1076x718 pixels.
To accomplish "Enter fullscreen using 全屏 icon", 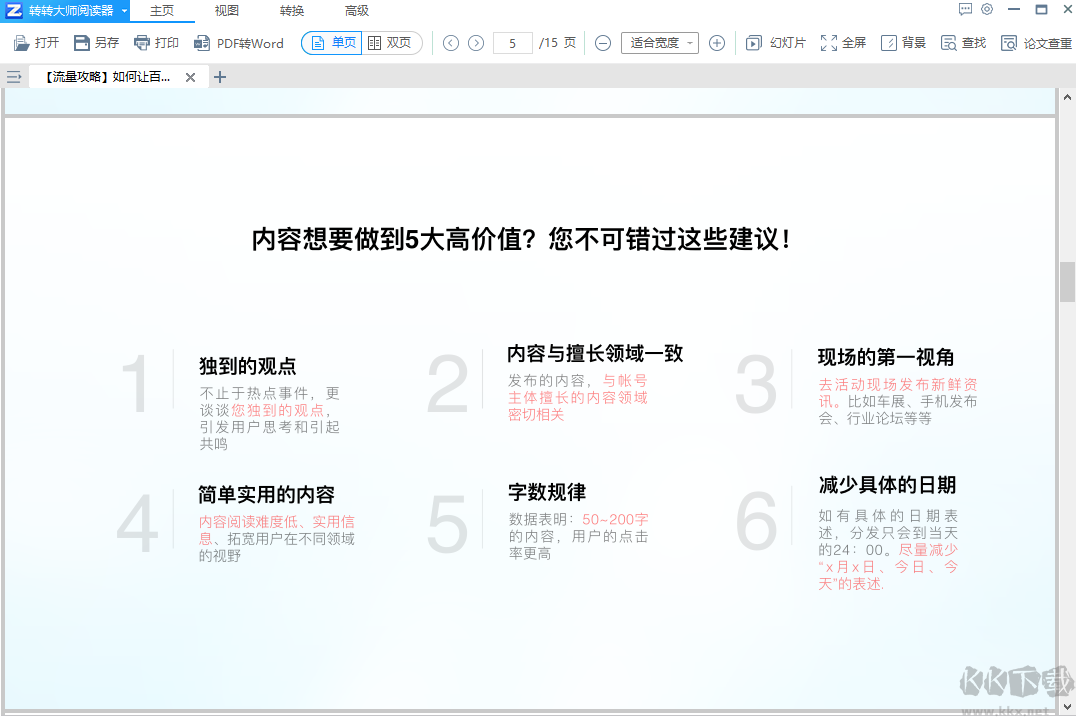I will point(843,43).
